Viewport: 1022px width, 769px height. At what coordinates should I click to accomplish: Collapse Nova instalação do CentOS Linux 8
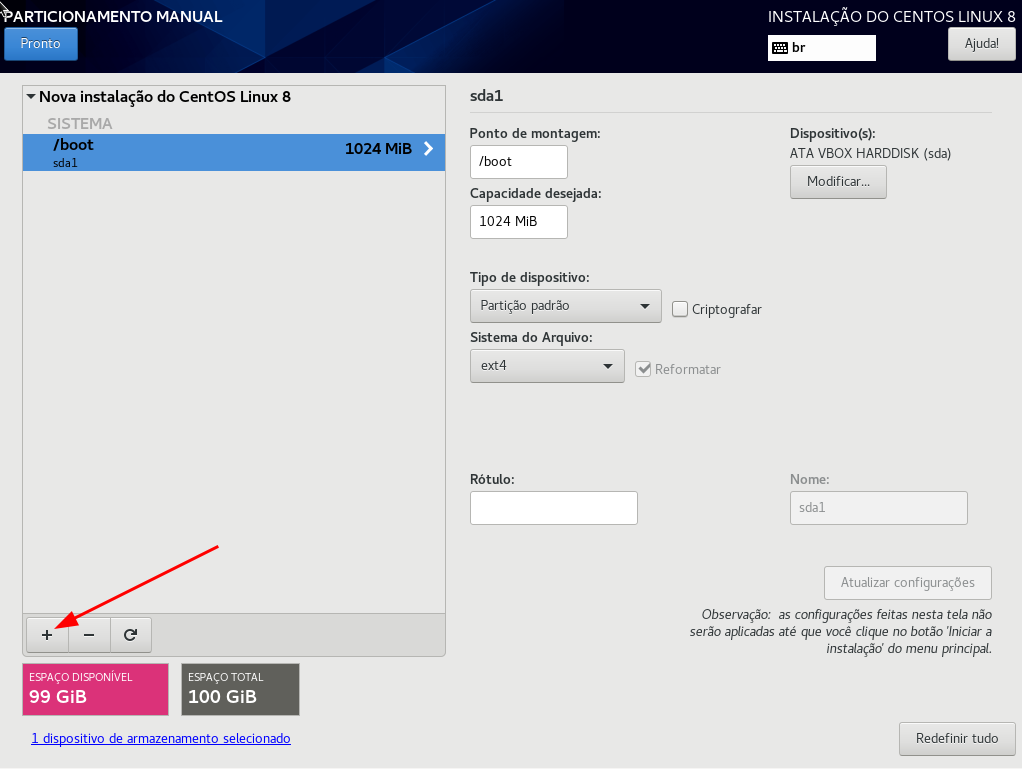[31, 96]
